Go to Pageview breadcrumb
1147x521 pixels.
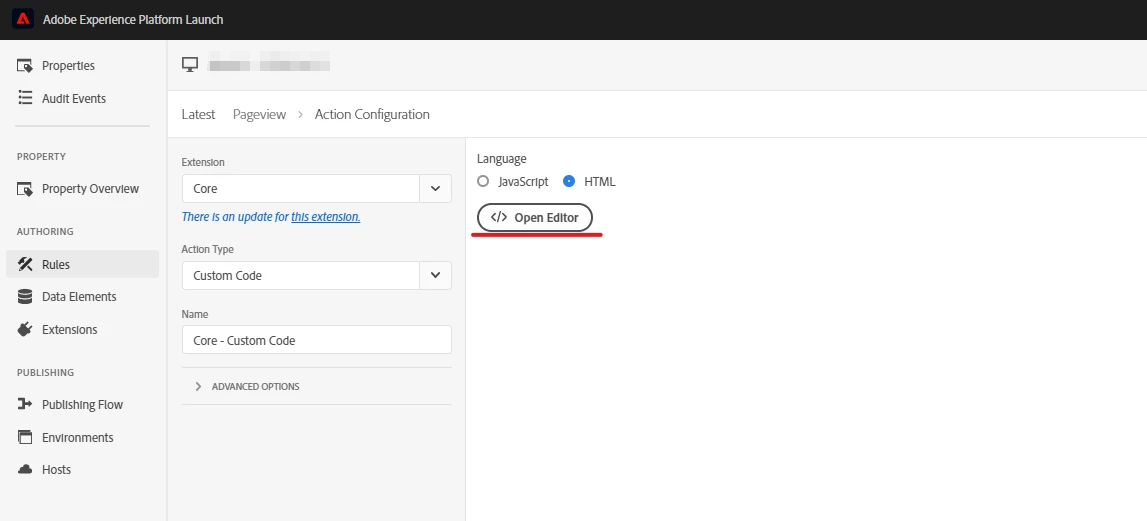coord(259,115)
